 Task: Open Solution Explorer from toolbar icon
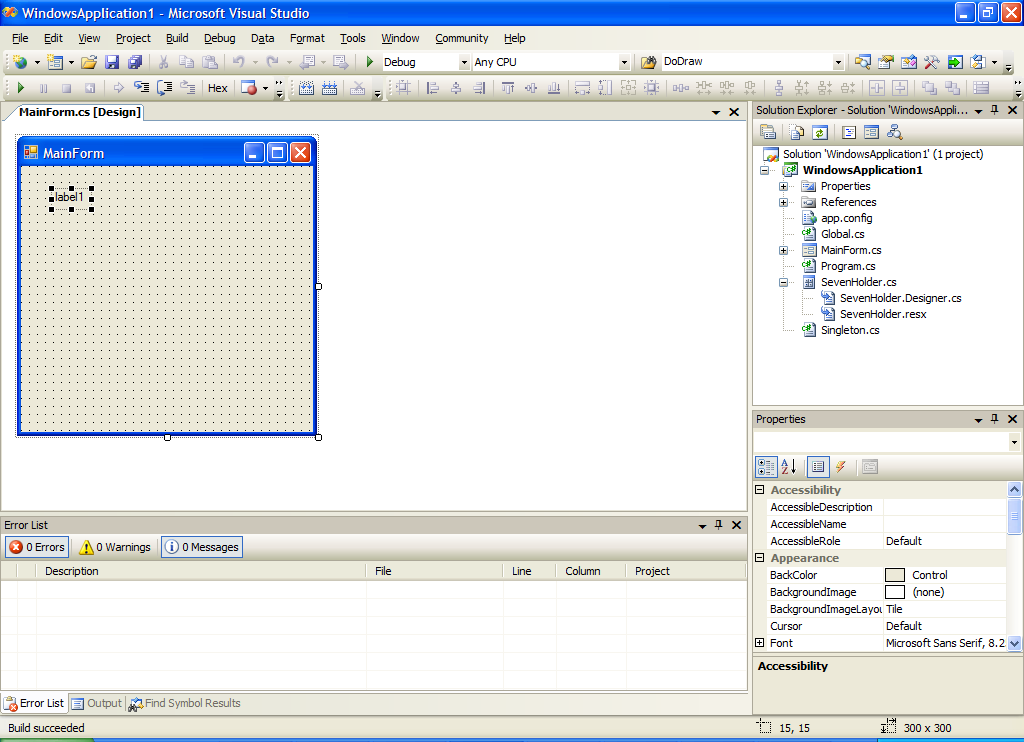tap(863, 62)
